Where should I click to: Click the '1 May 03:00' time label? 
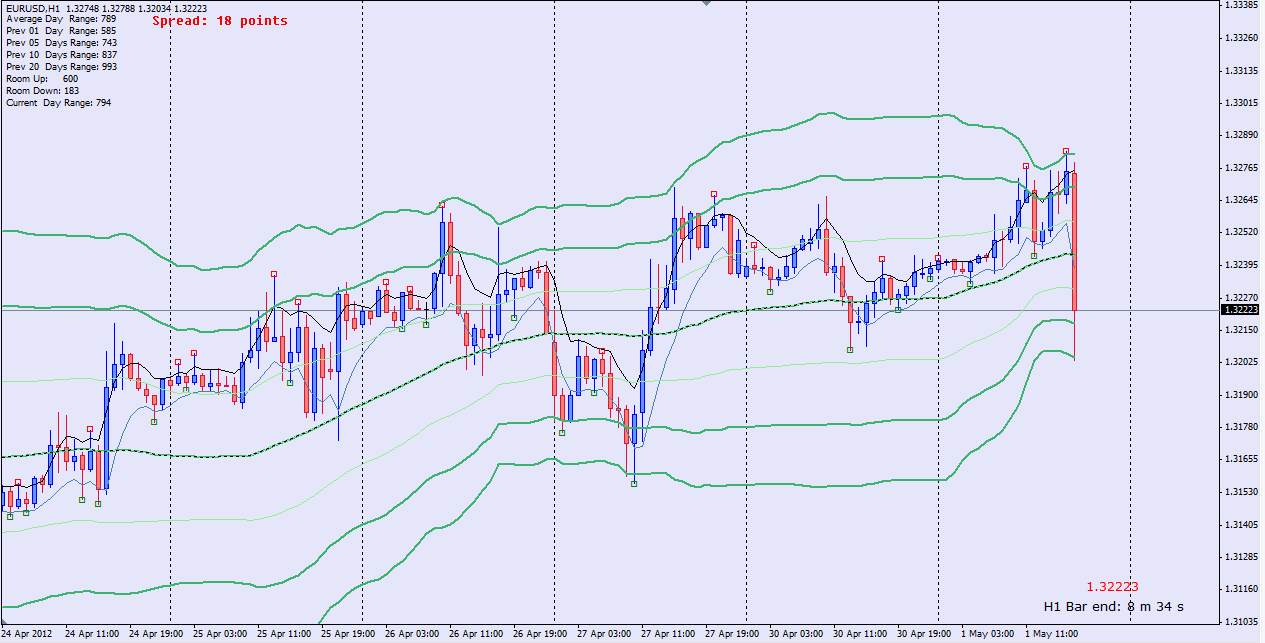click(987, 634)
